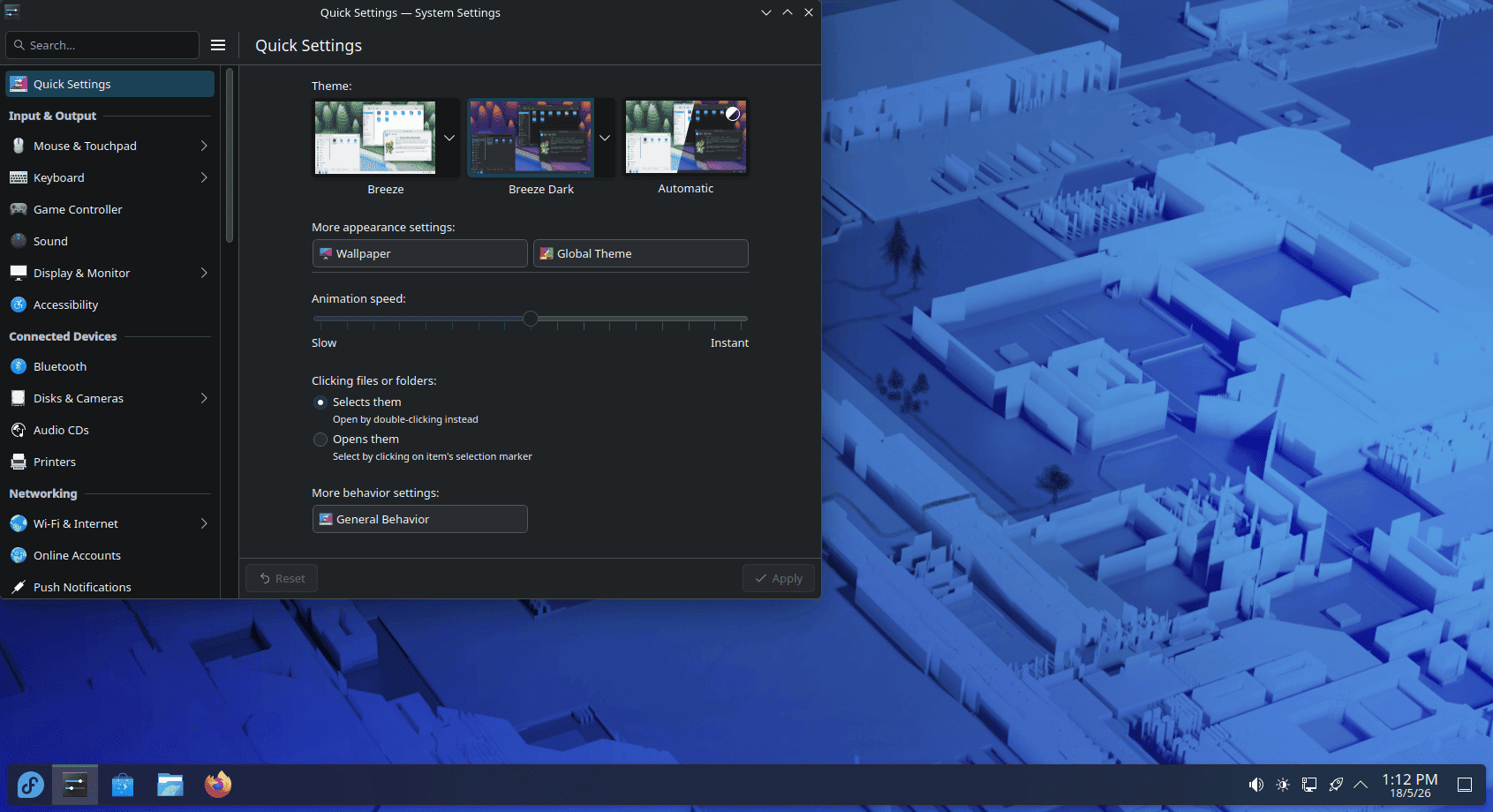Click the sidebar vertical scrollbar

230,155
